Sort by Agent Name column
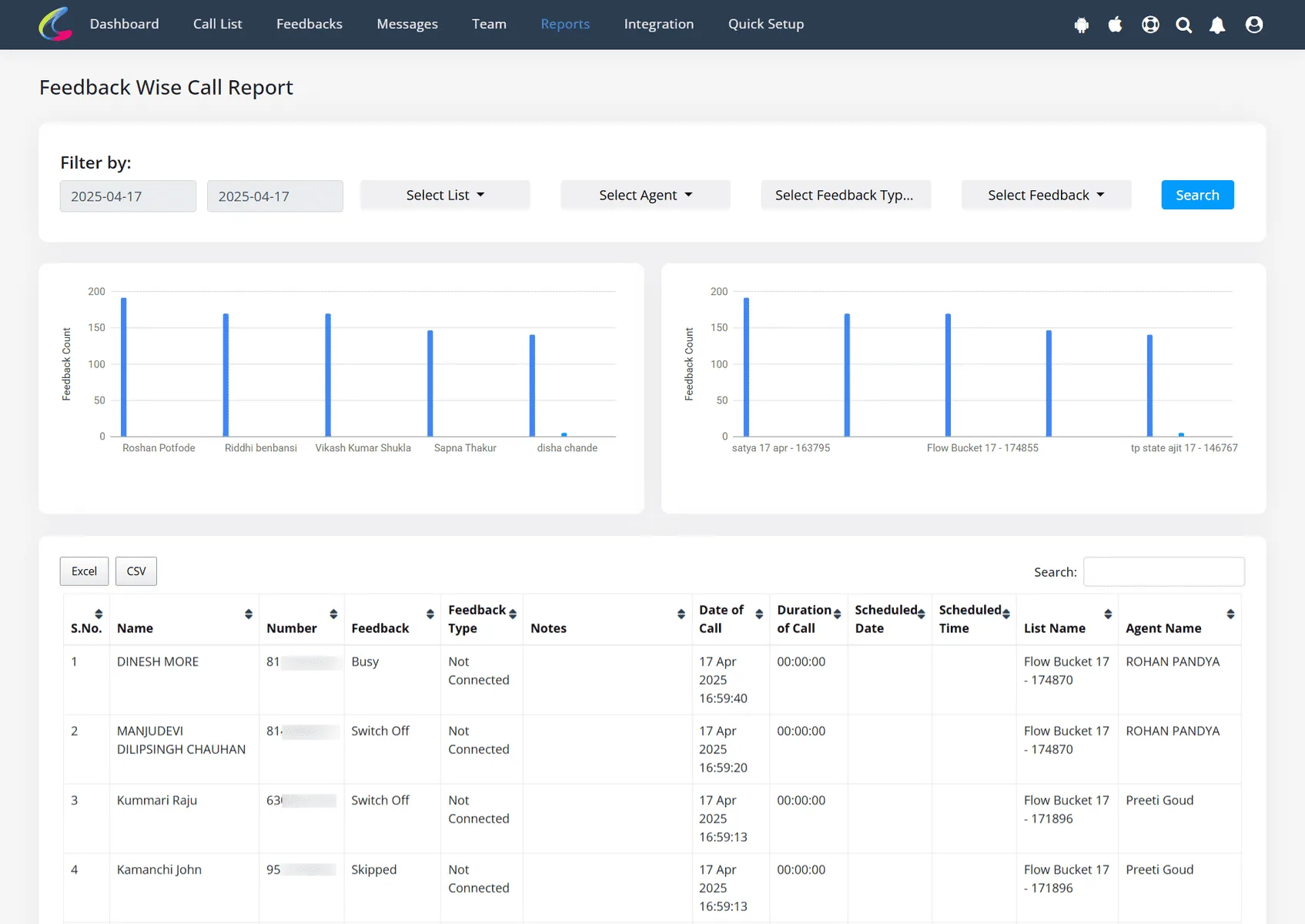1305x924 pixels. (x=1230, y=614)
